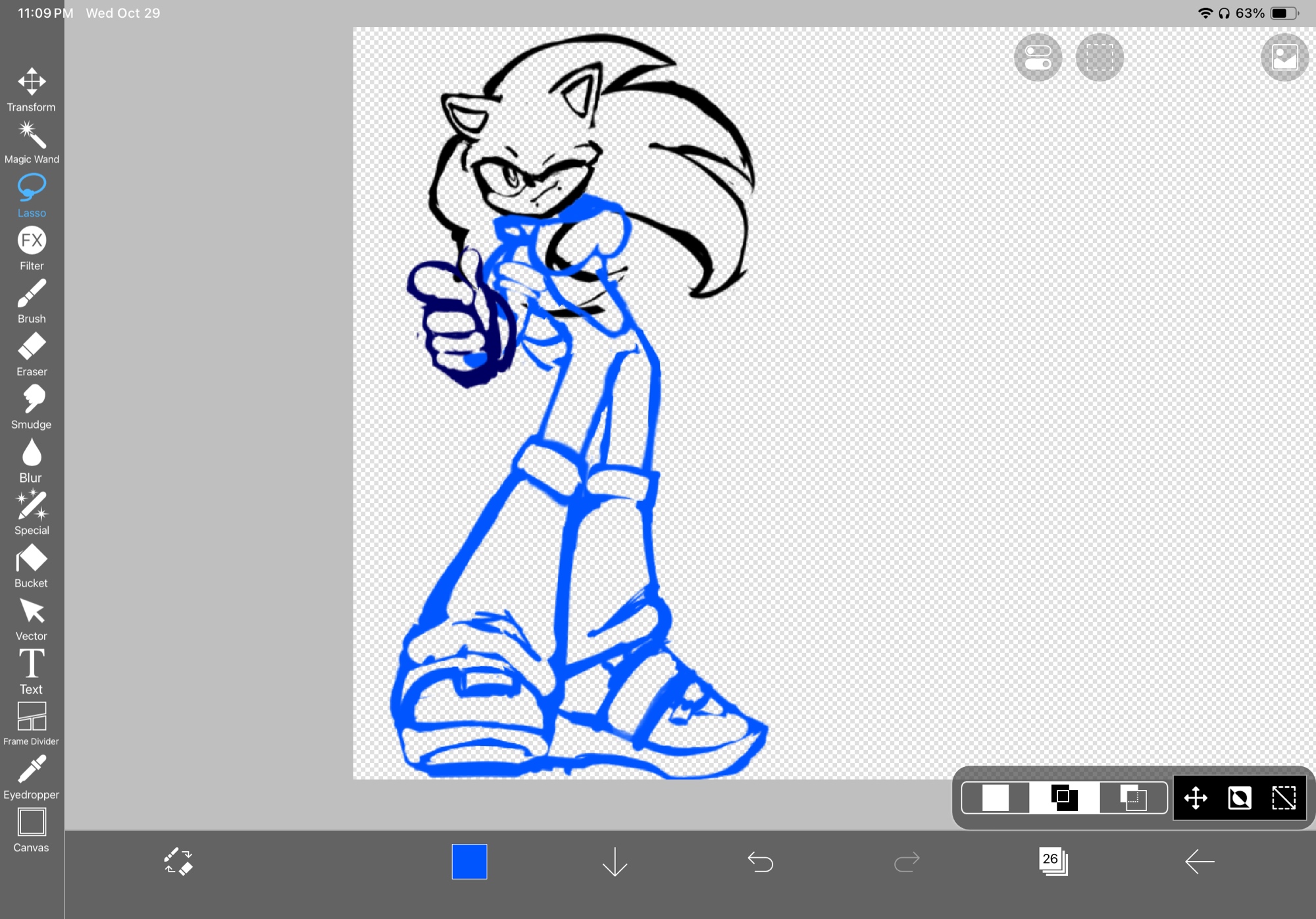Select the Smudge tool

(32, 407)
